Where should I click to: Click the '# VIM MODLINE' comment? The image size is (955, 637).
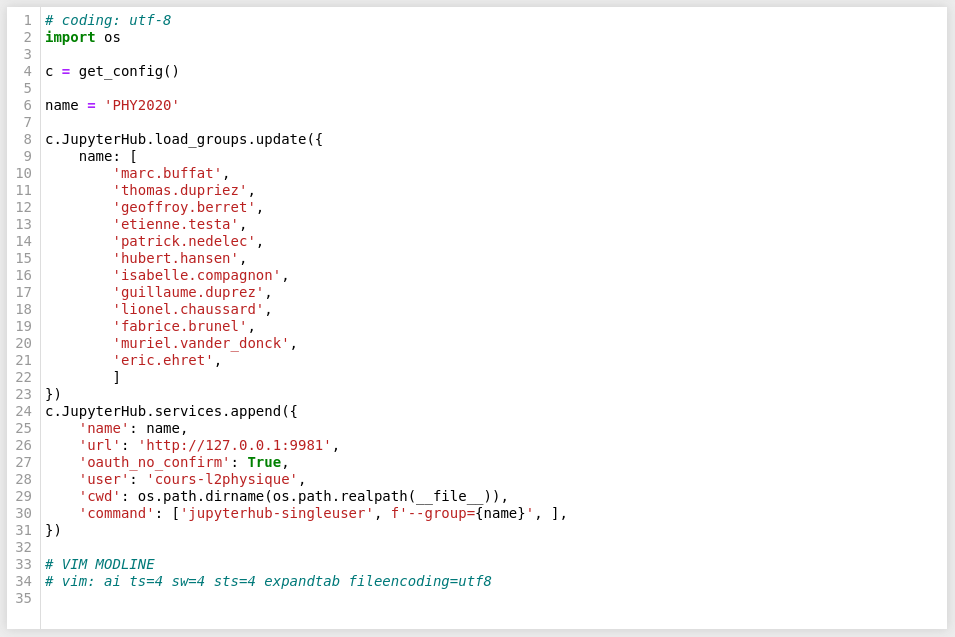pyautogui.click(x=99, y=564)
